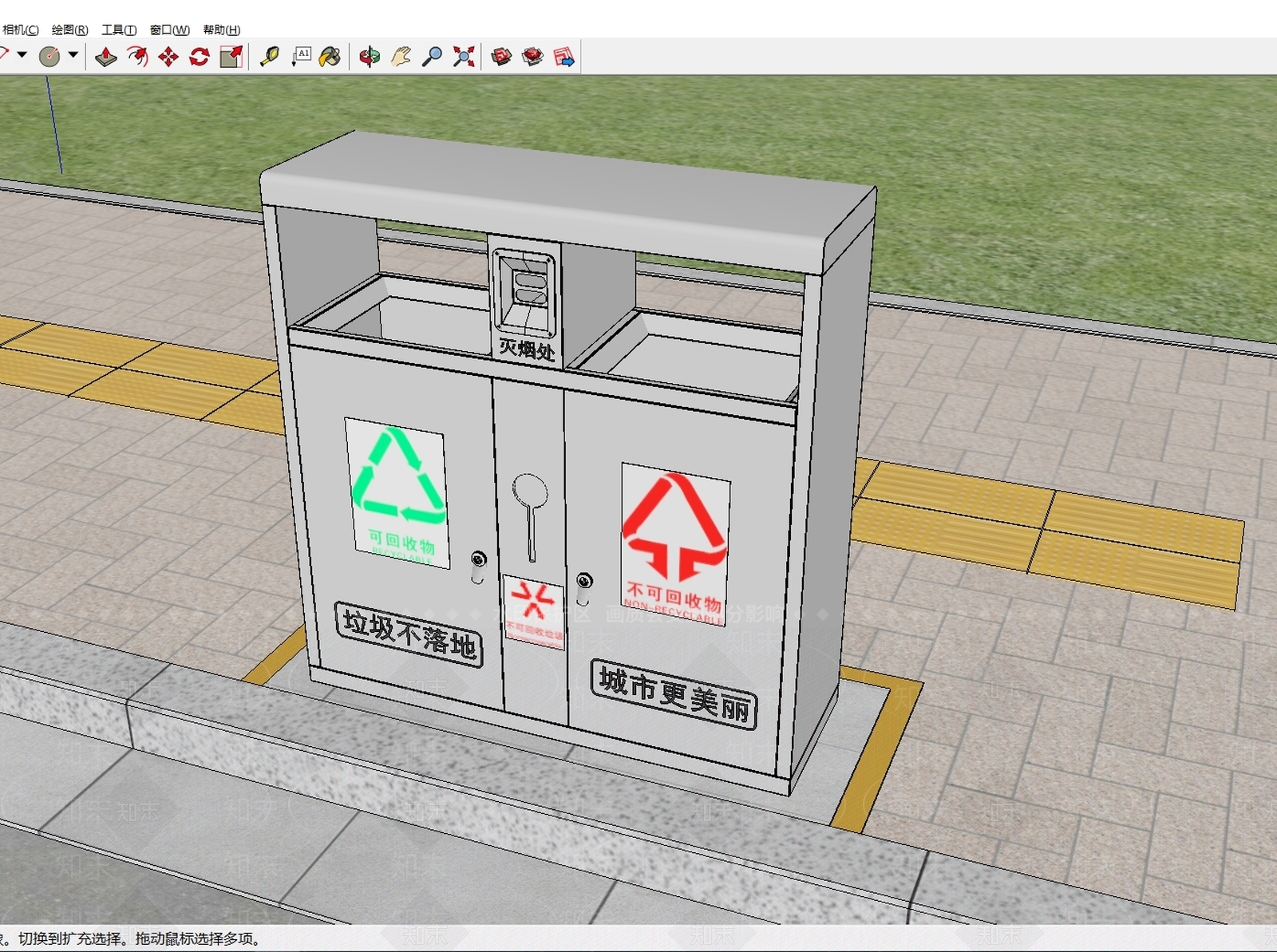
Task: Click the 垃圾不落地 text on the bin
Action: pos(409,634)
